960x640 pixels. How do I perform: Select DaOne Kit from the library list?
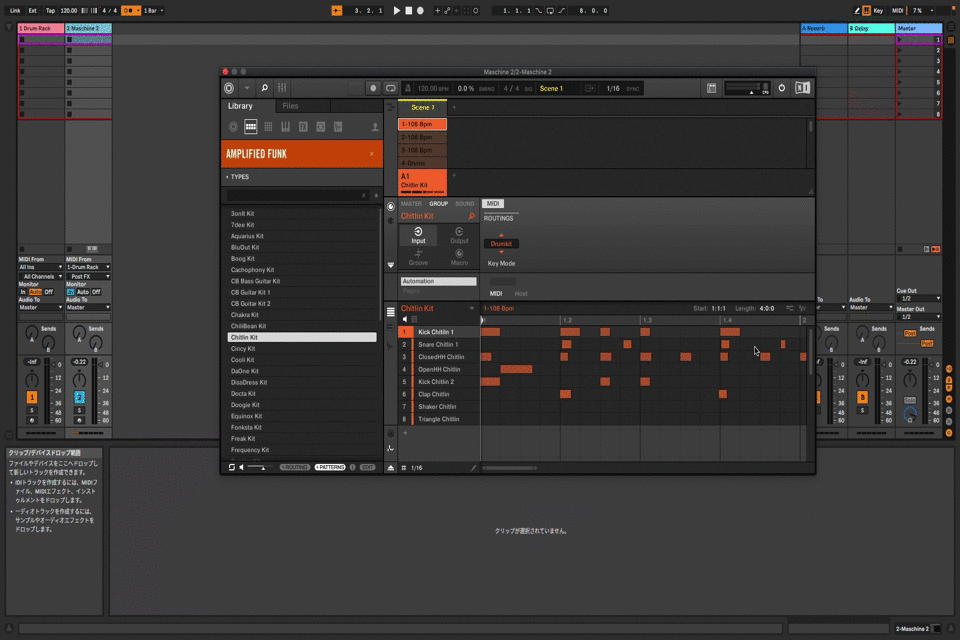click(x=243, y=371)
